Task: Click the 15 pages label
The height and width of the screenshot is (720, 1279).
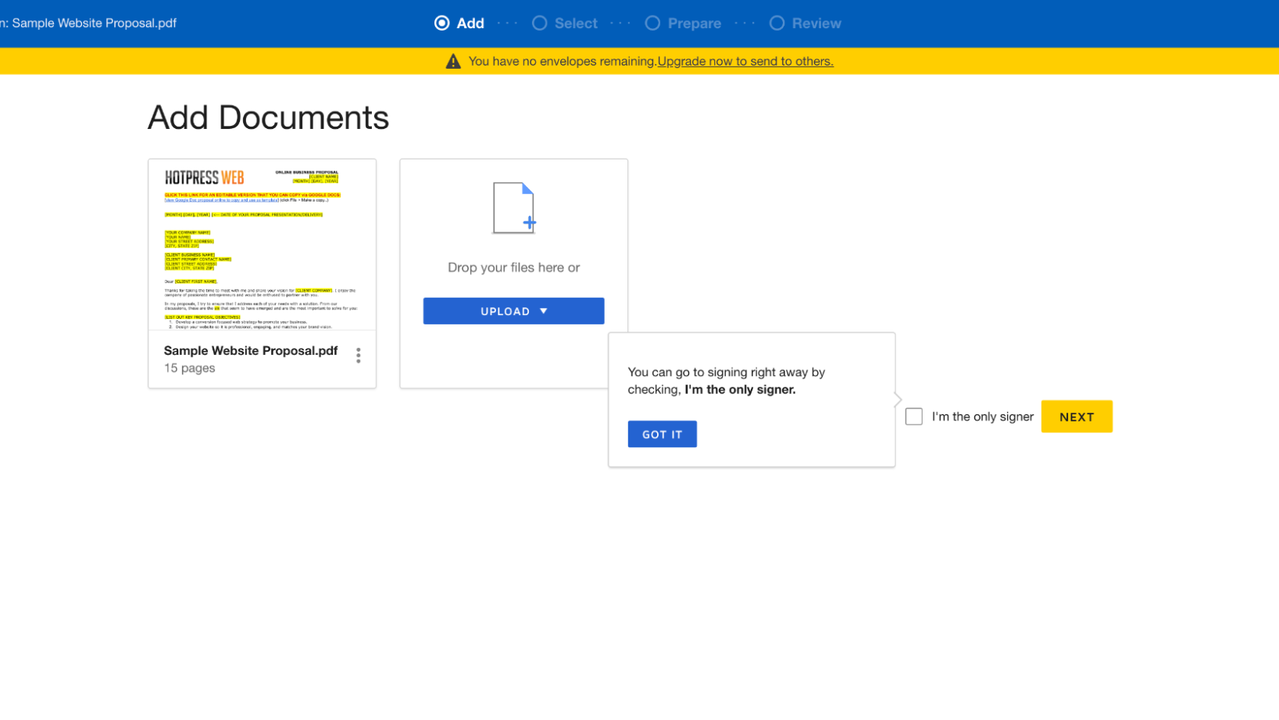Action: 190,368
